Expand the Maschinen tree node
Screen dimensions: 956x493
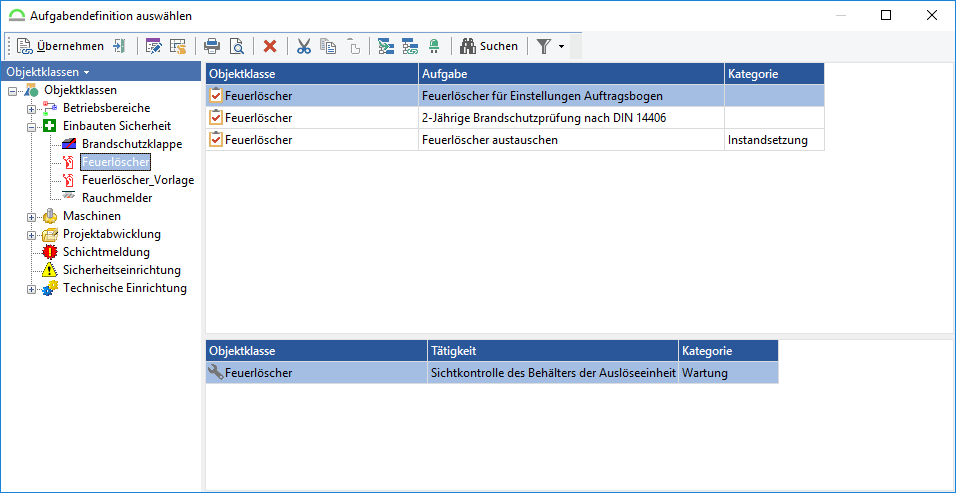pyautogui.click(x=32, y=216)
